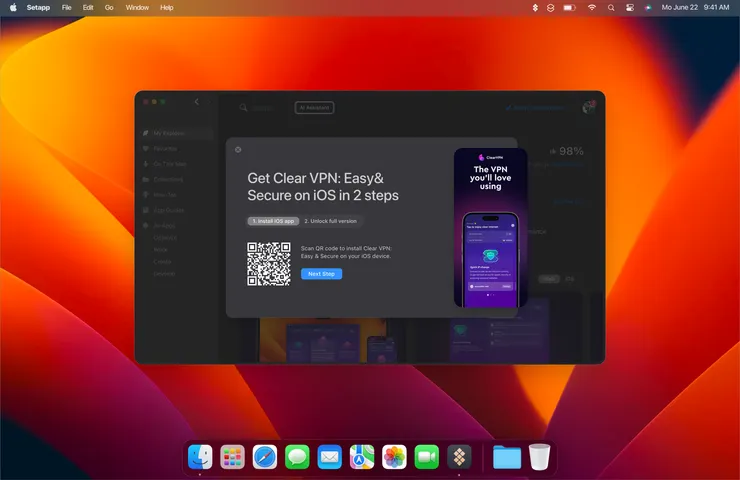Open Launchpad from the Dock
Viewport: 740px width, 480px height.
pos(232,457)
